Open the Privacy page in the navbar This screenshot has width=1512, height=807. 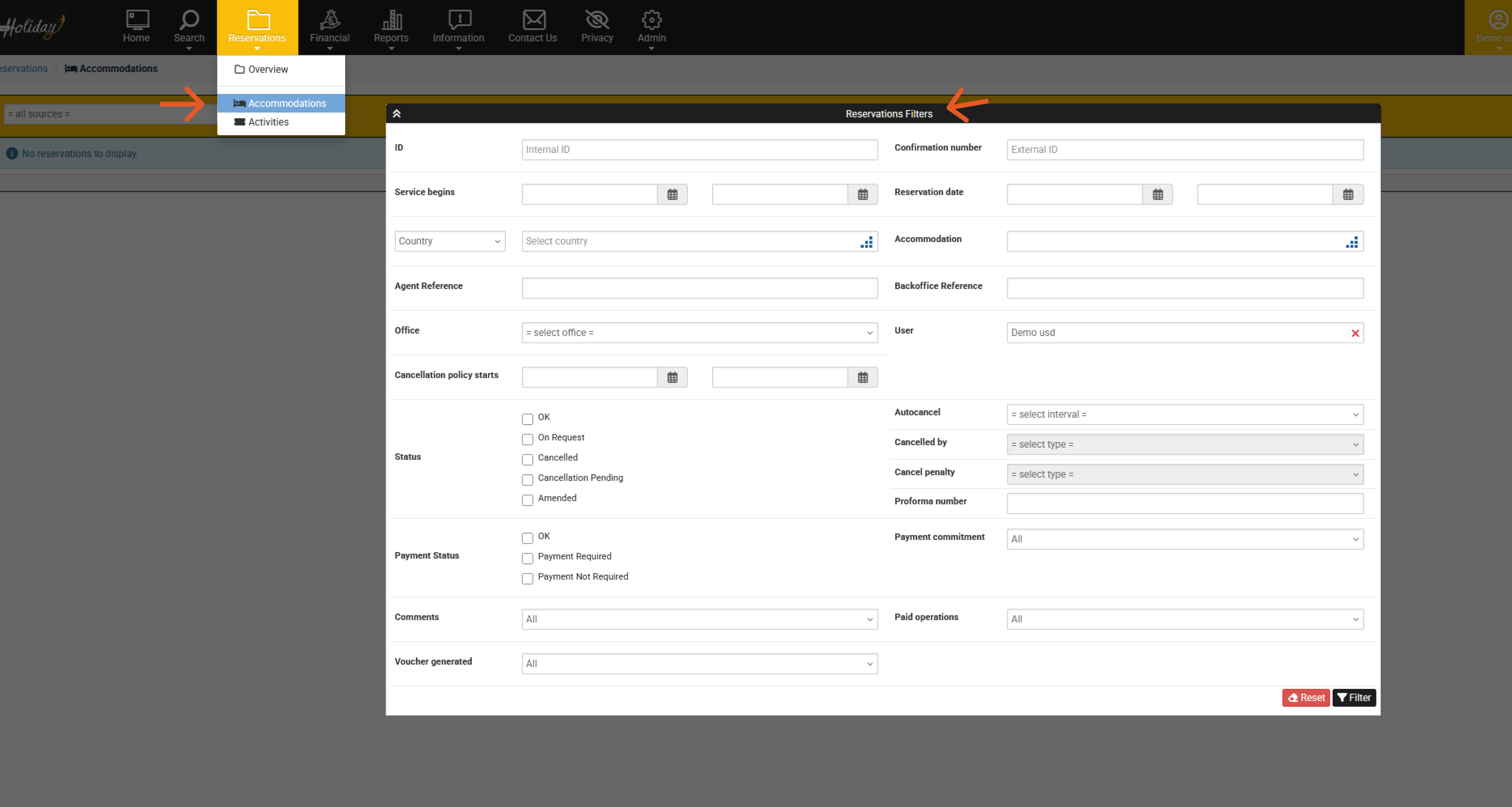[597, 27]
